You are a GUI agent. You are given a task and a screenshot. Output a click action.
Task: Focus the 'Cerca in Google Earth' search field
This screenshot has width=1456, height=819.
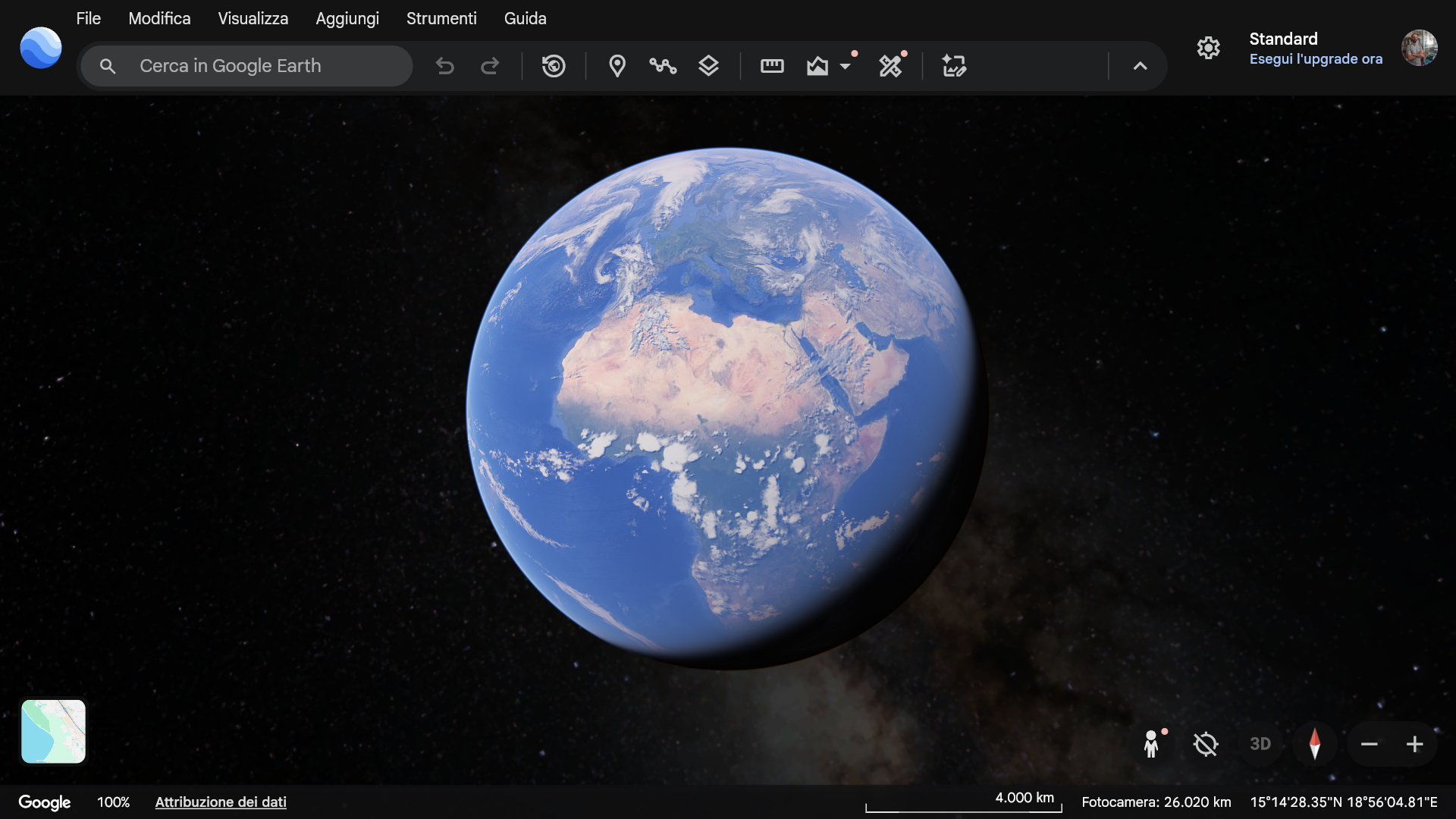[247, 66]
